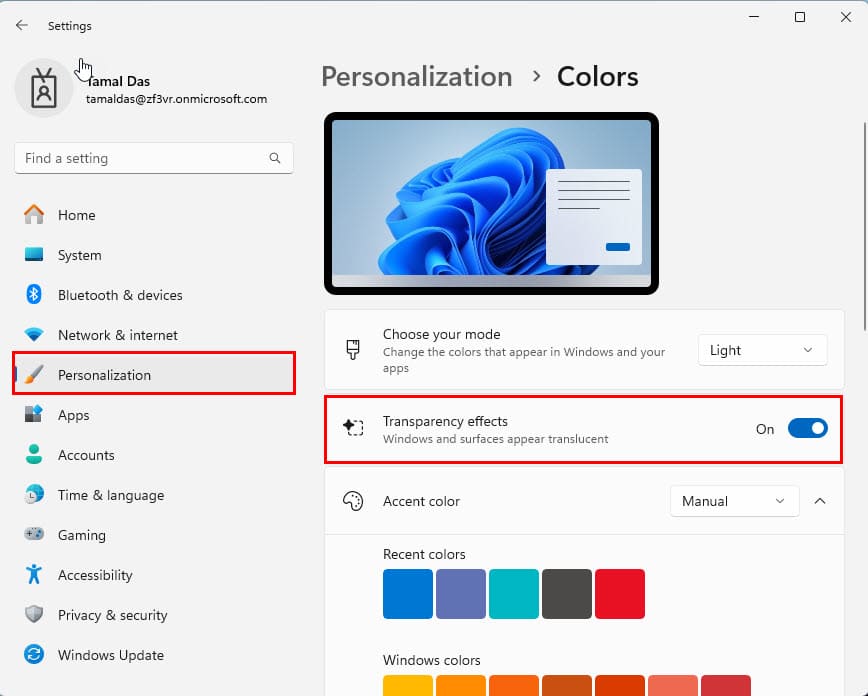This screenshot has height=696, width=868.
Task: Select the periwinkle purple recent color
Action: click(x=461, y=594)
